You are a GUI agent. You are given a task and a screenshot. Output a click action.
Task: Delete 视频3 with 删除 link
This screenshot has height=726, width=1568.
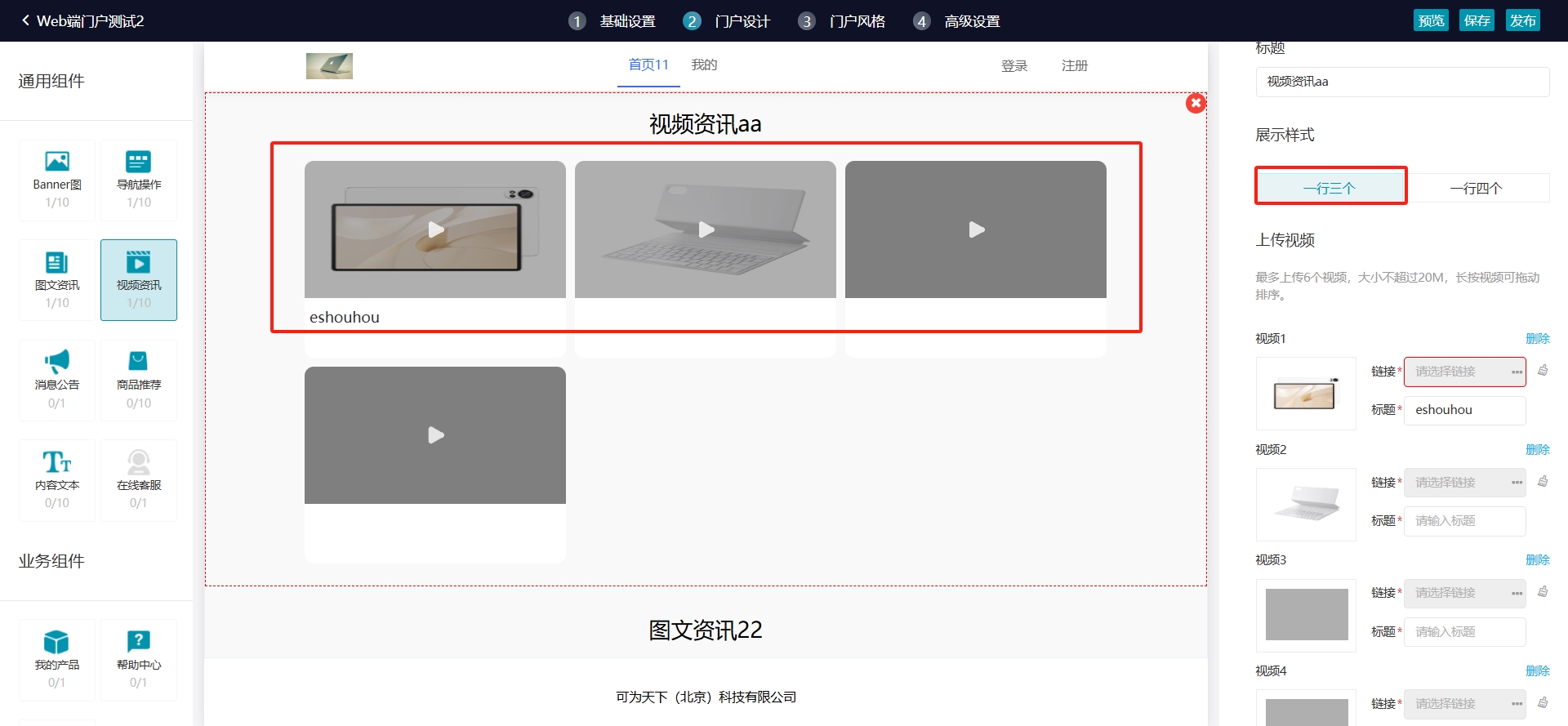[x=1537, y=559]
